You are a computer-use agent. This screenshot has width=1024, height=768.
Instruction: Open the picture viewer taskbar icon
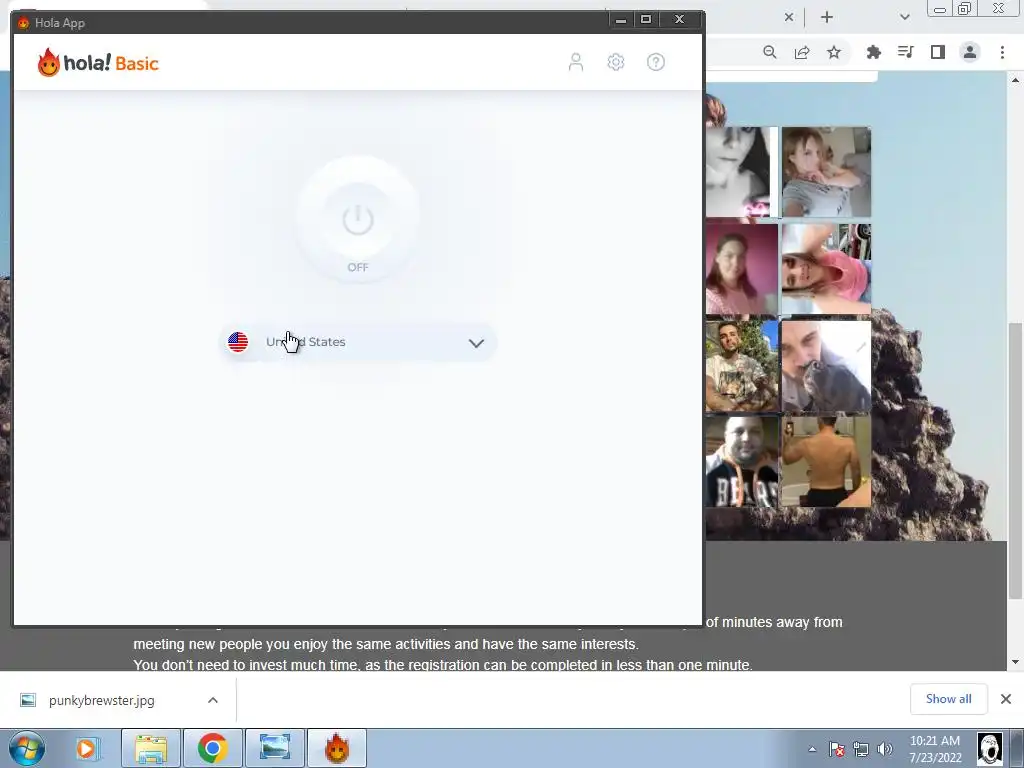(274, 748)
